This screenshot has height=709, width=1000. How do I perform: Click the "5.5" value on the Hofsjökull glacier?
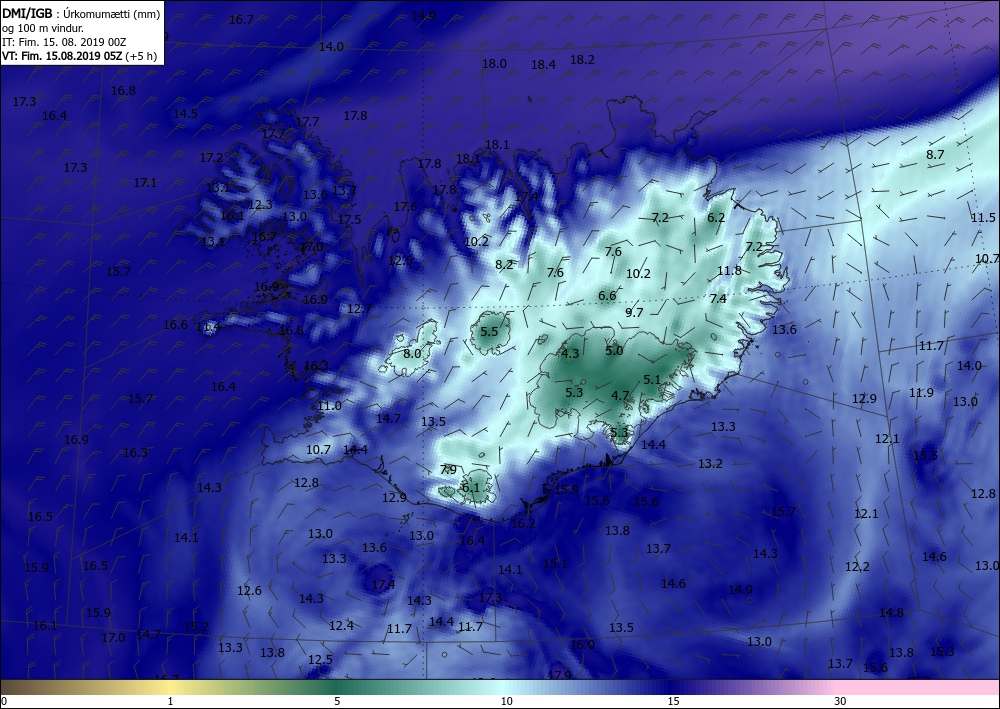(489, 331)
